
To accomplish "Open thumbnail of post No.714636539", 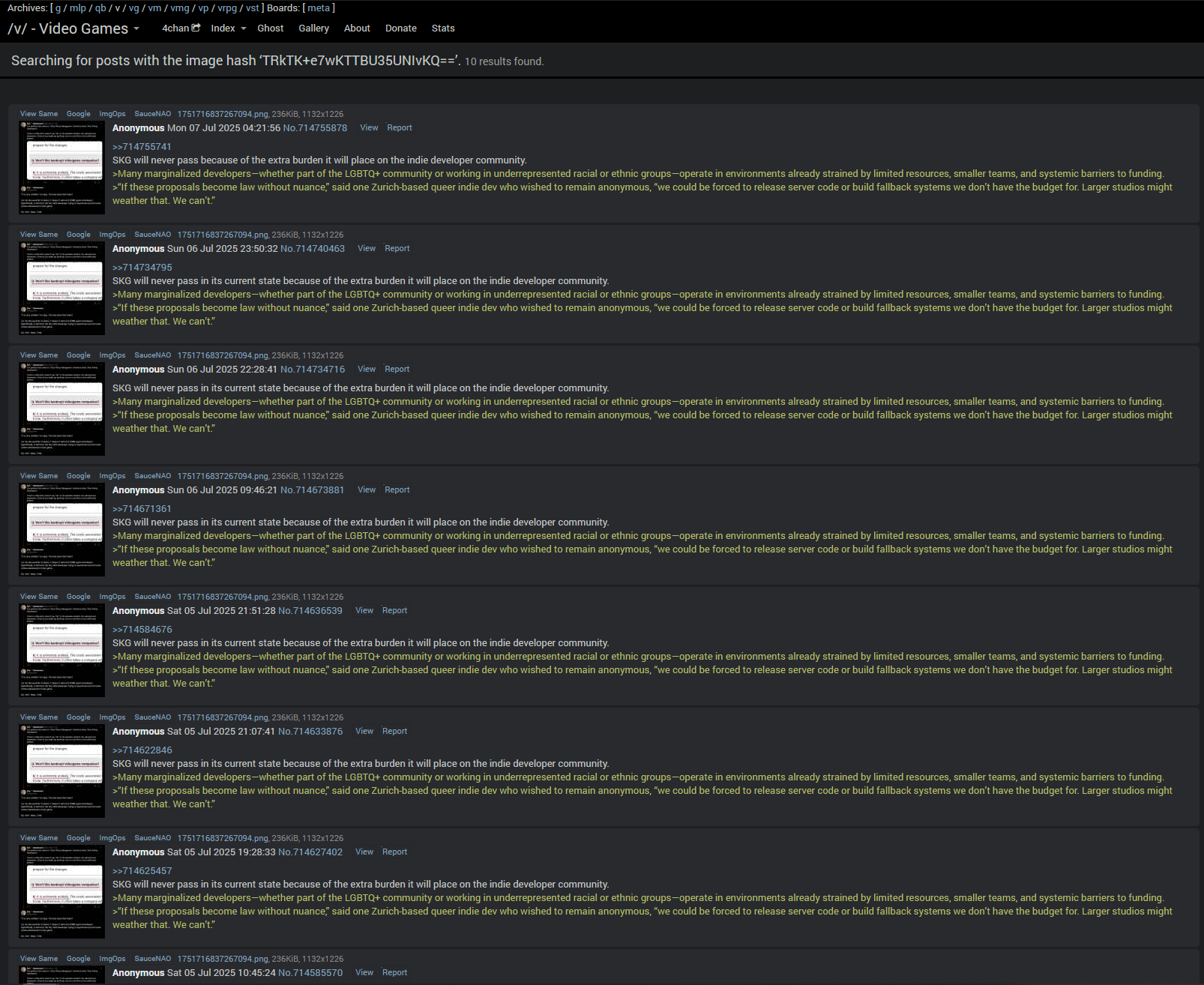I will [61, 651].
